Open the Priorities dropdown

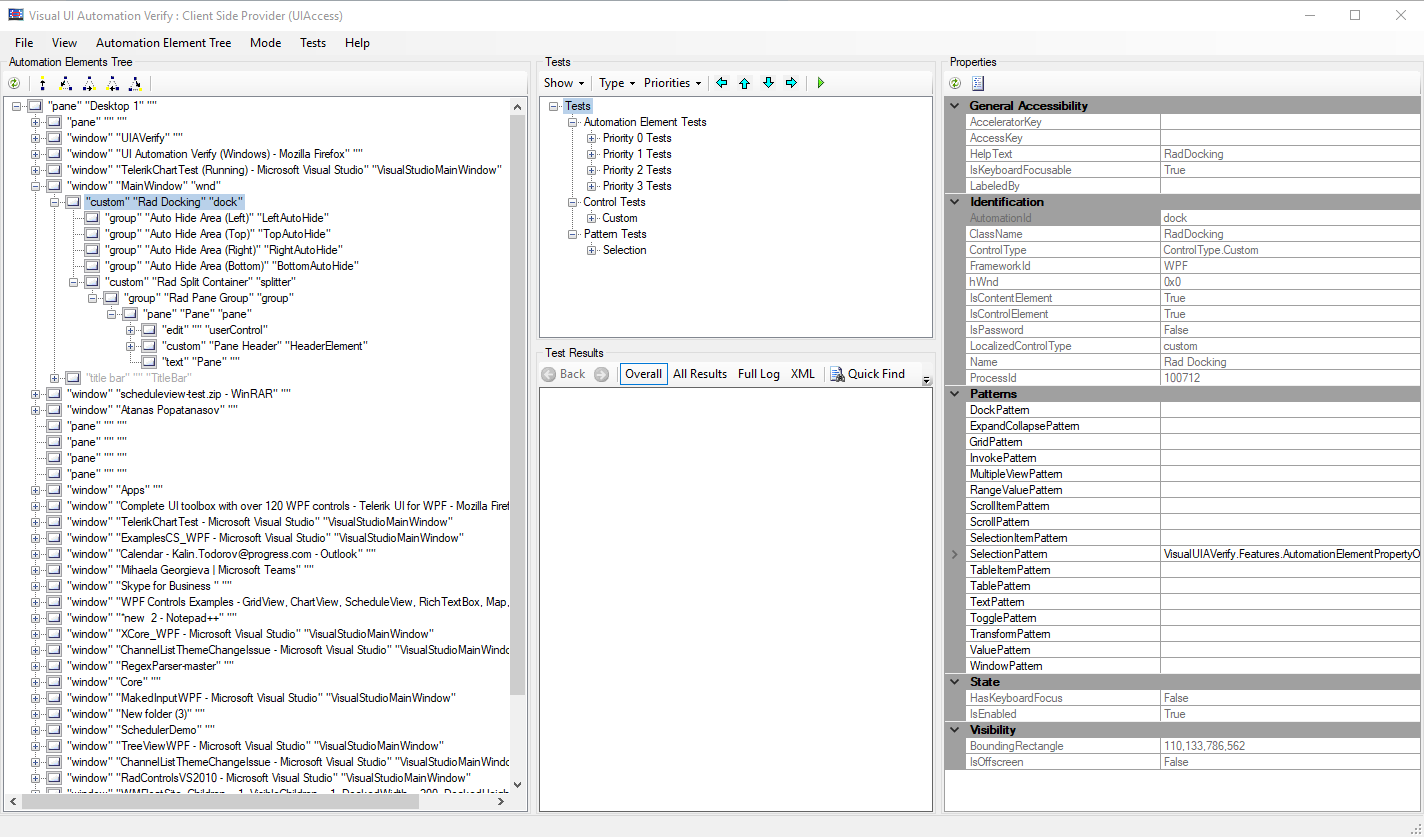pyautogui.click(x=672, y=83)
